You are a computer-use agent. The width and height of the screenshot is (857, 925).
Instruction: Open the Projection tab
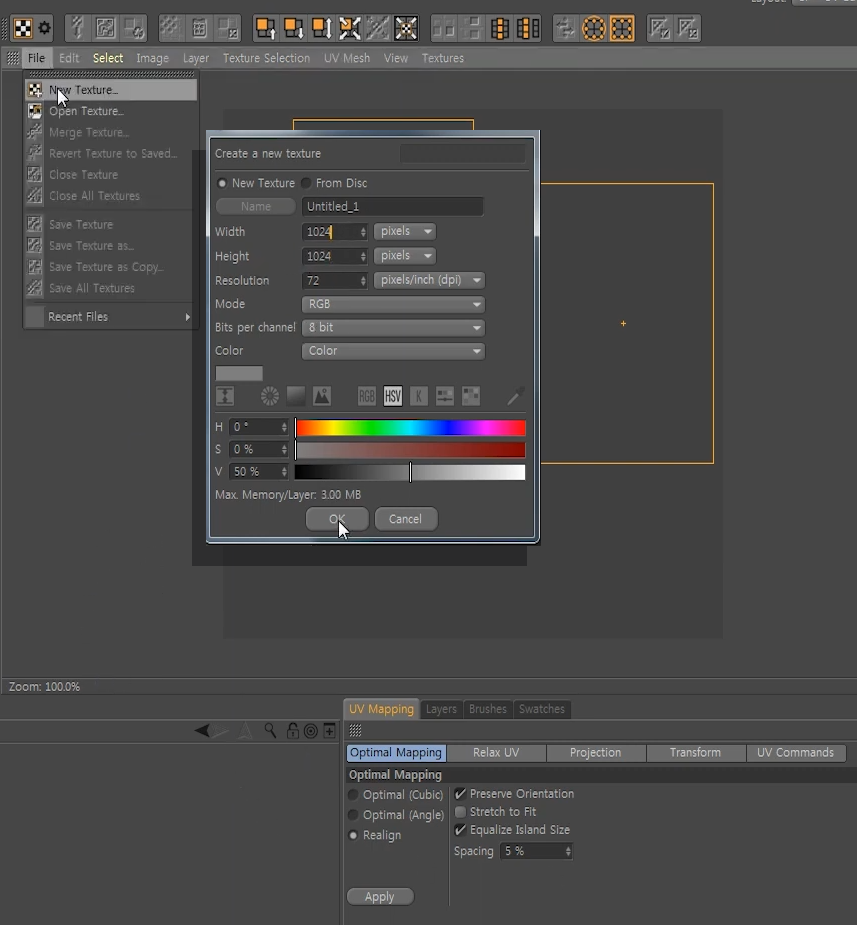pyautogui.click(x=596, y=753)
